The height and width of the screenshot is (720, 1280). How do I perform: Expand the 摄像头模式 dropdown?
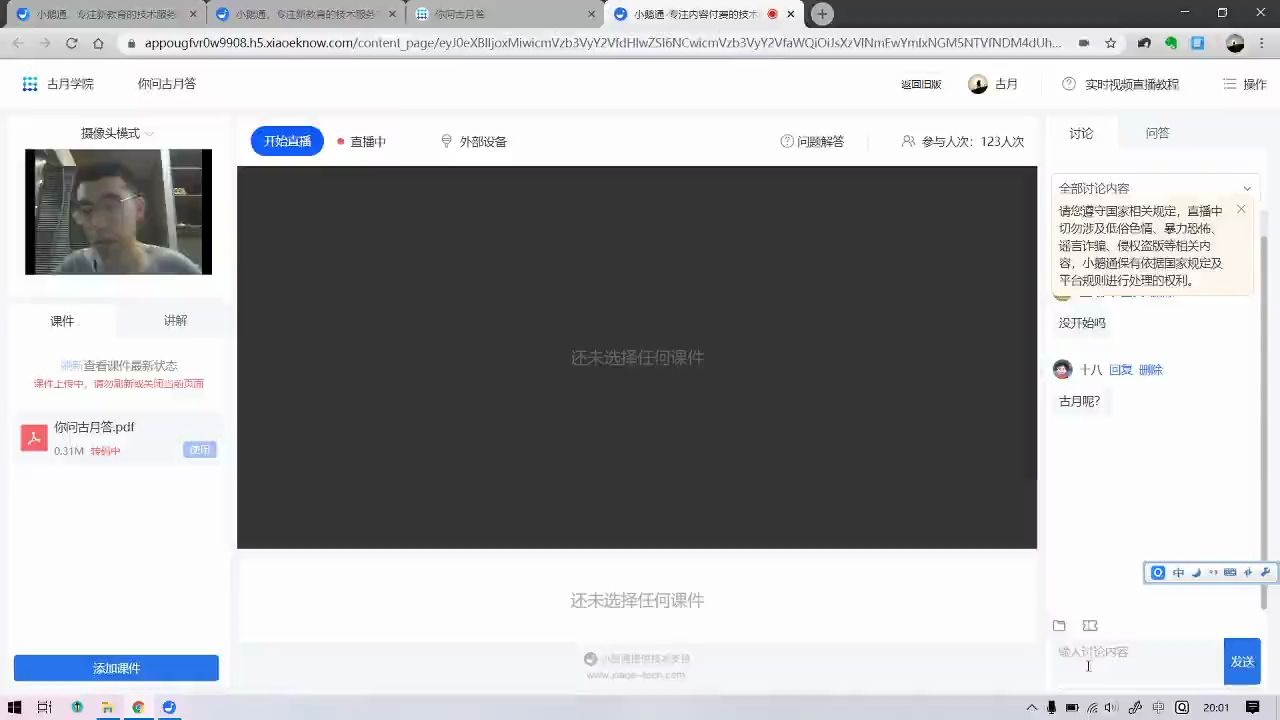tap(118, 133)
